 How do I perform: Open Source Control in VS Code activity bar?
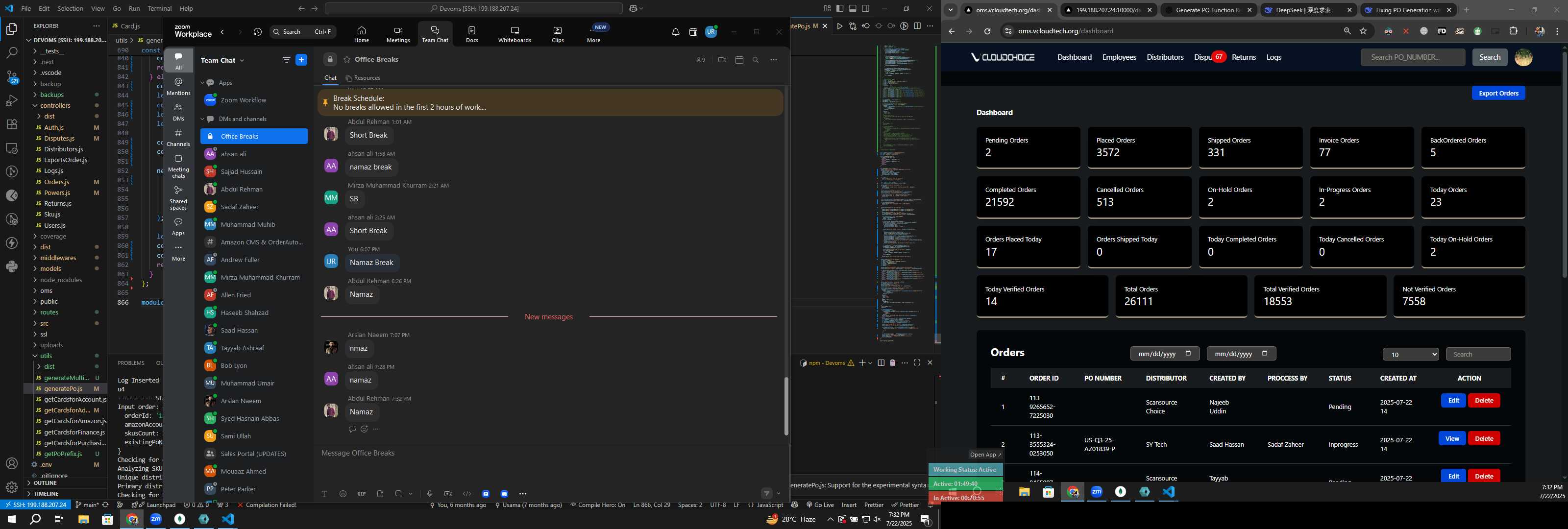coord(12,77)
